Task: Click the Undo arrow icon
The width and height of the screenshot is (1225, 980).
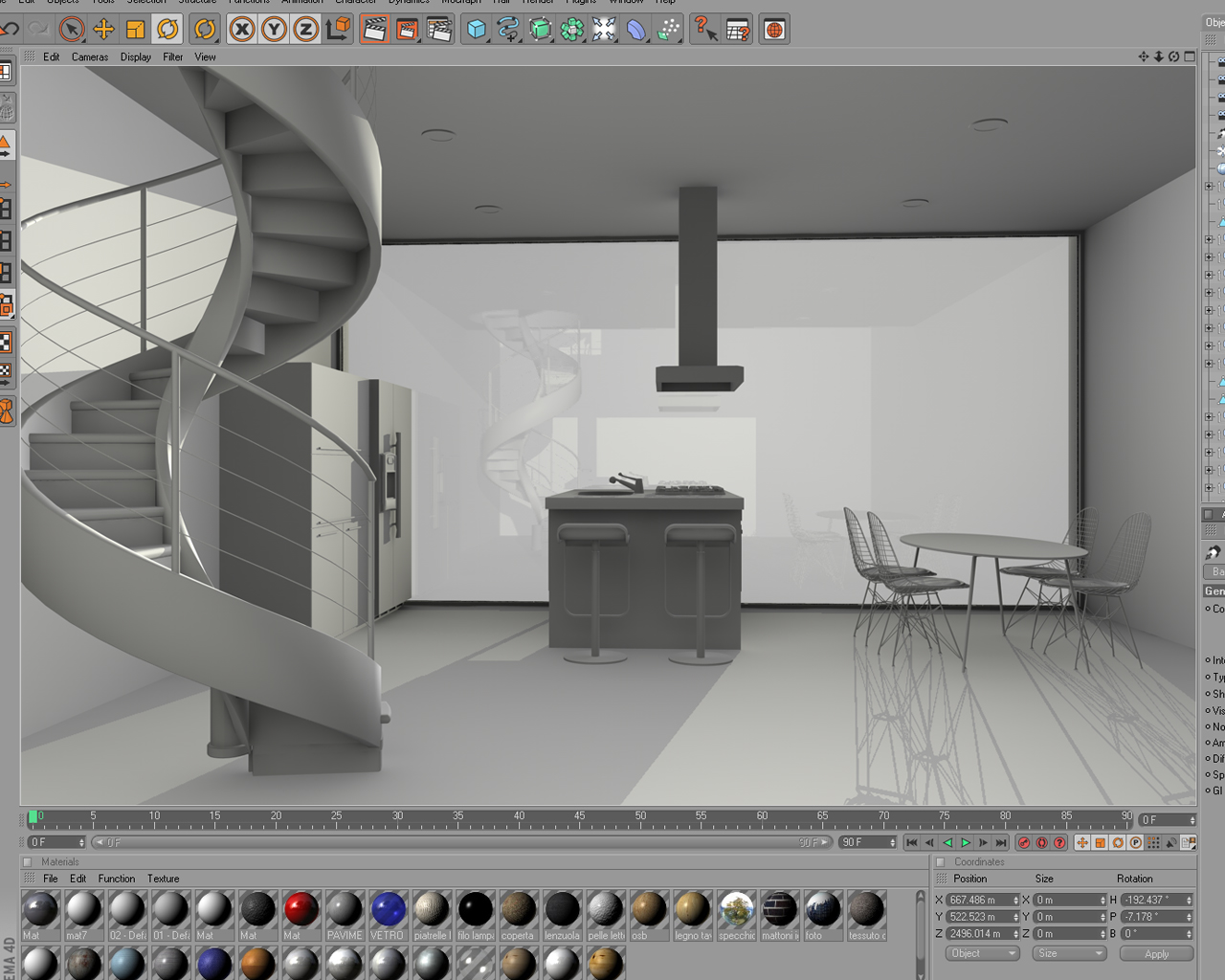Action: click(10, 30)
